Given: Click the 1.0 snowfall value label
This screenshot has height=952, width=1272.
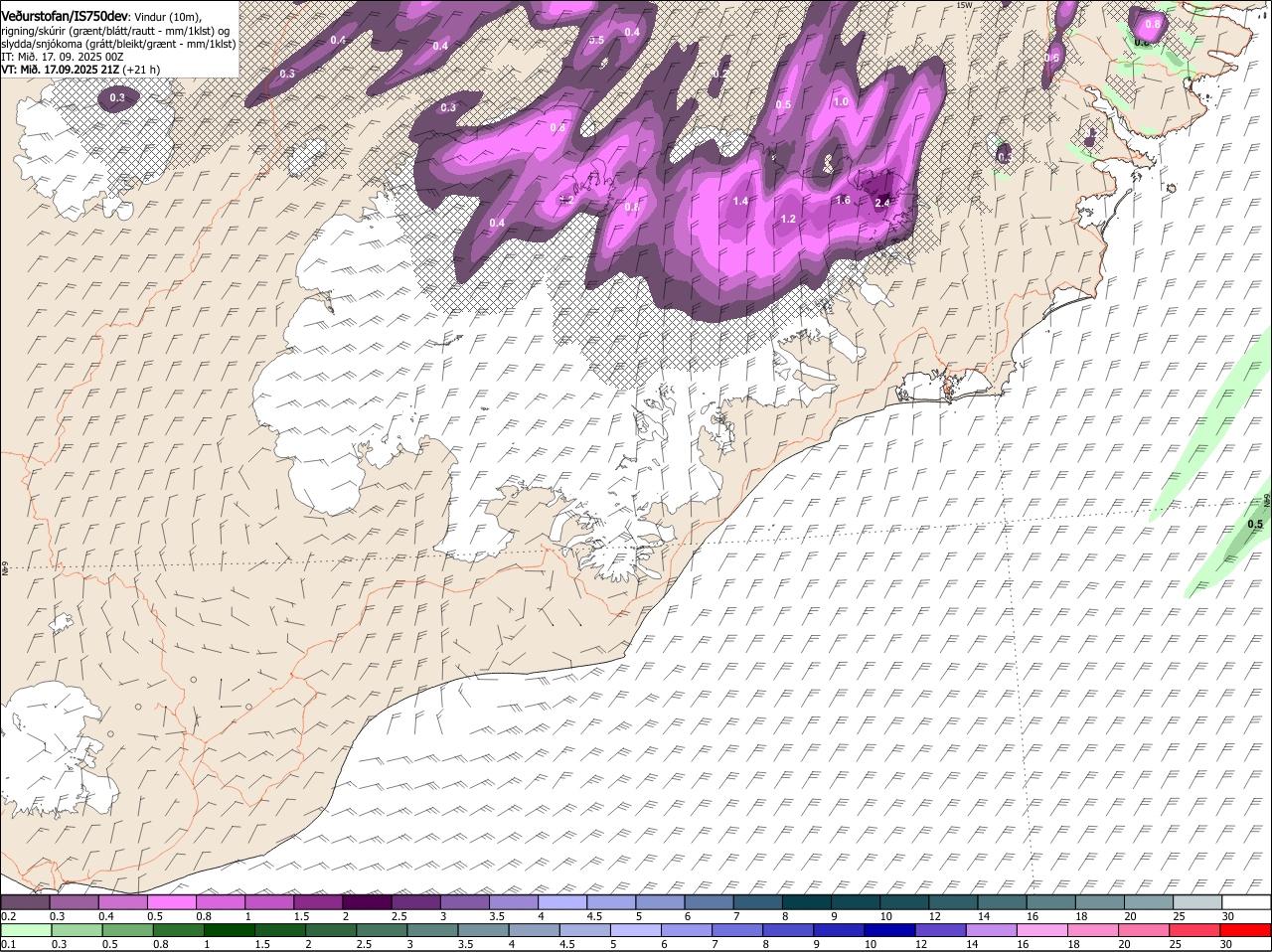Looking at the screenshot, I should click(841, 101).
